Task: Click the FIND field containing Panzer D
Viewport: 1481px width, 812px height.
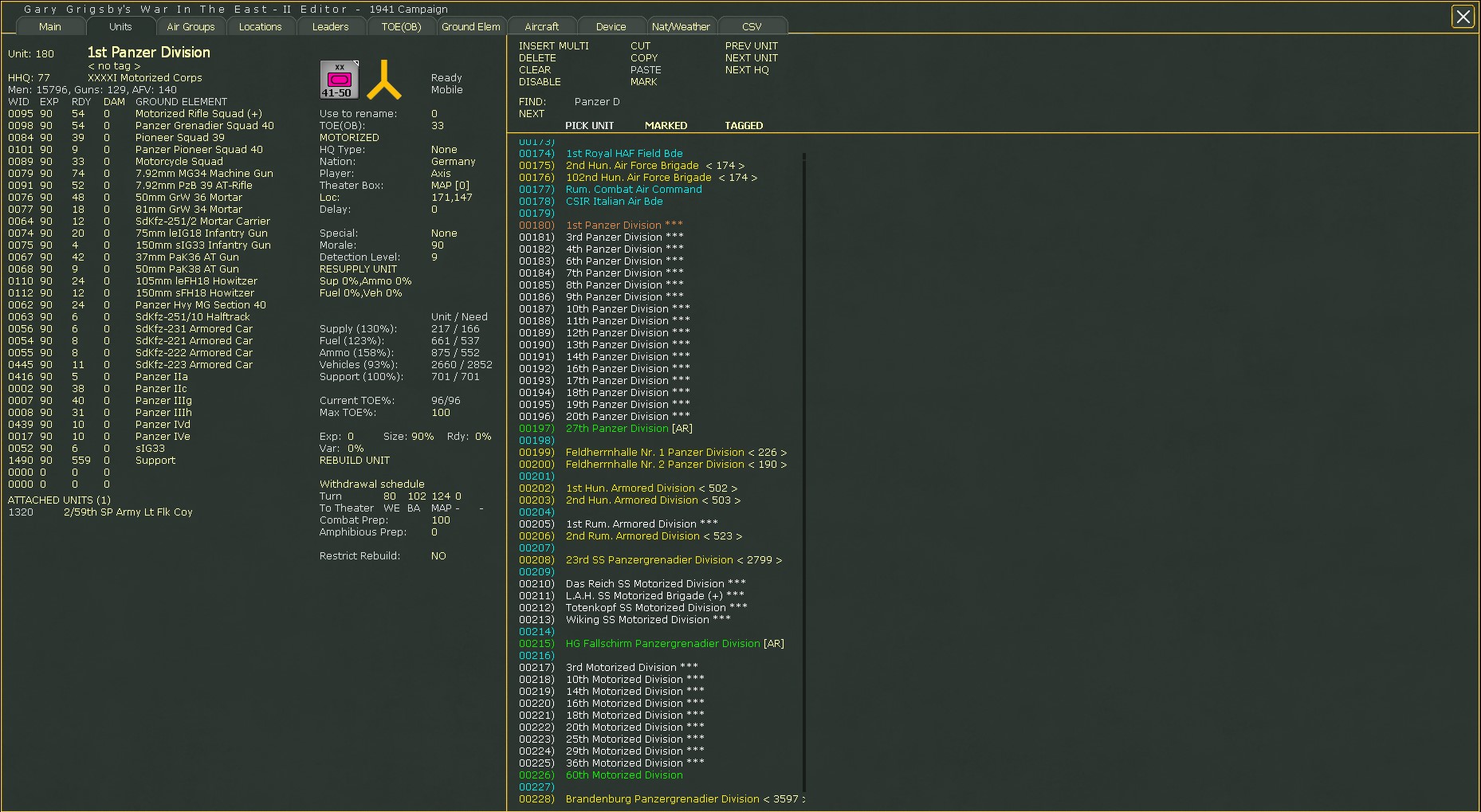Action: point(597,102)
